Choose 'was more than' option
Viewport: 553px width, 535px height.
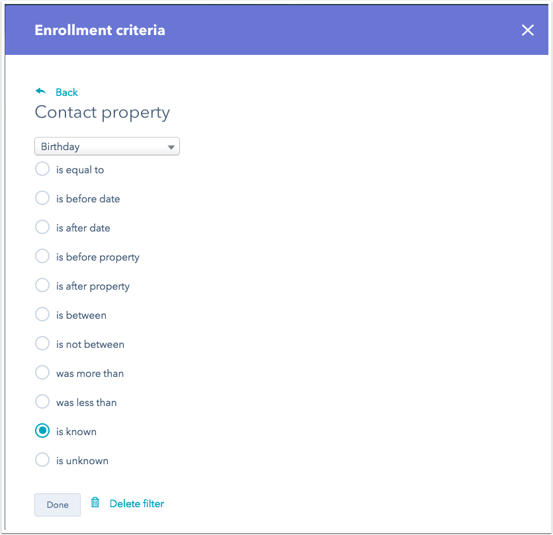click(x=42, y=372)
